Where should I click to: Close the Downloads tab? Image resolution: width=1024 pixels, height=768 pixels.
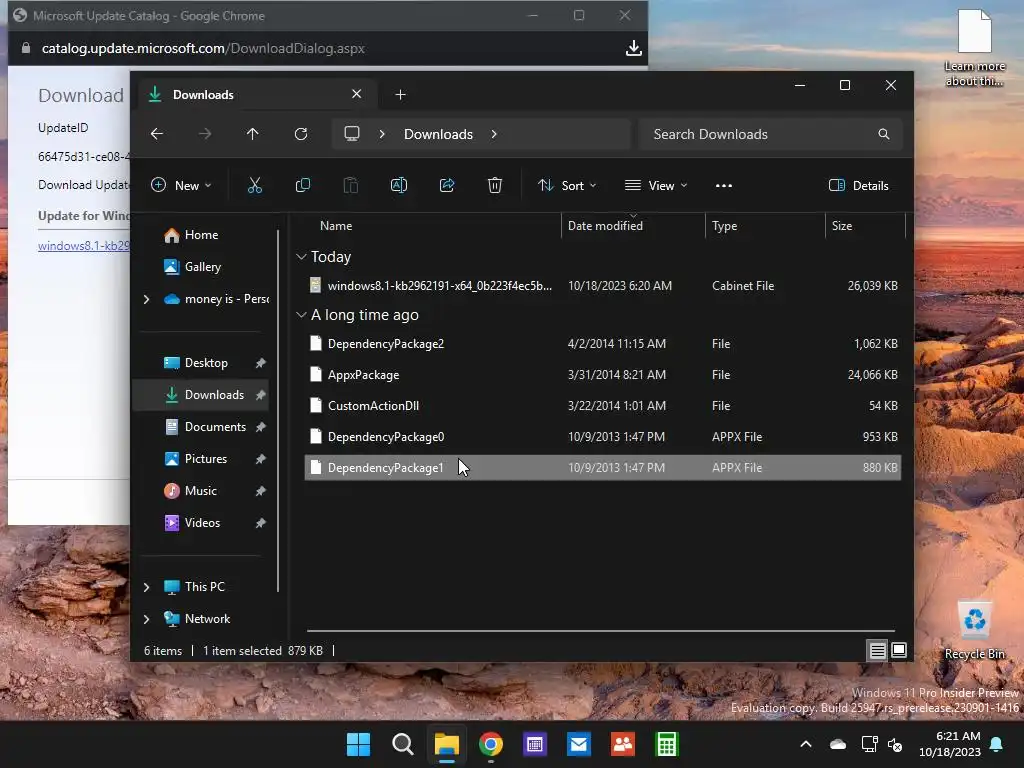coord(357,94)
